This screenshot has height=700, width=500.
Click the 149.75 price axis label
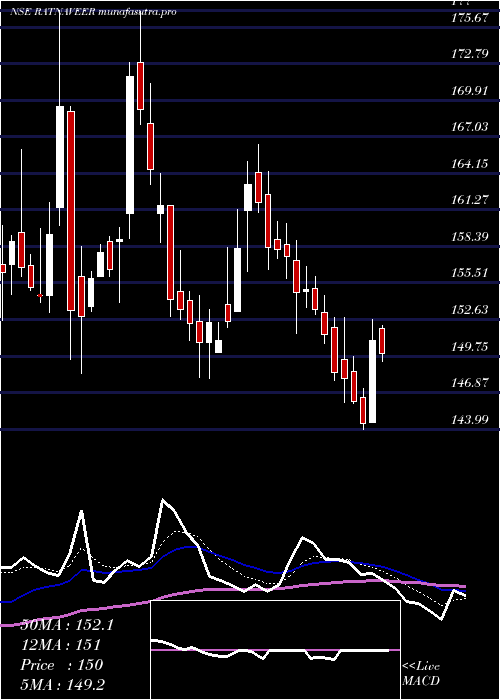(x=470, y=346)
